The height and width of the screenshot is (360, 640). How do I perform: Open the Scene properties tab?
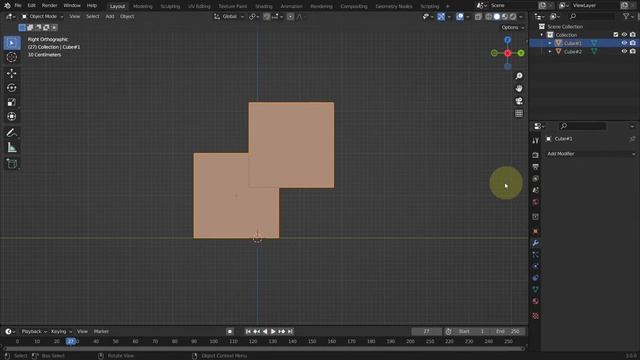coord(536,190)
